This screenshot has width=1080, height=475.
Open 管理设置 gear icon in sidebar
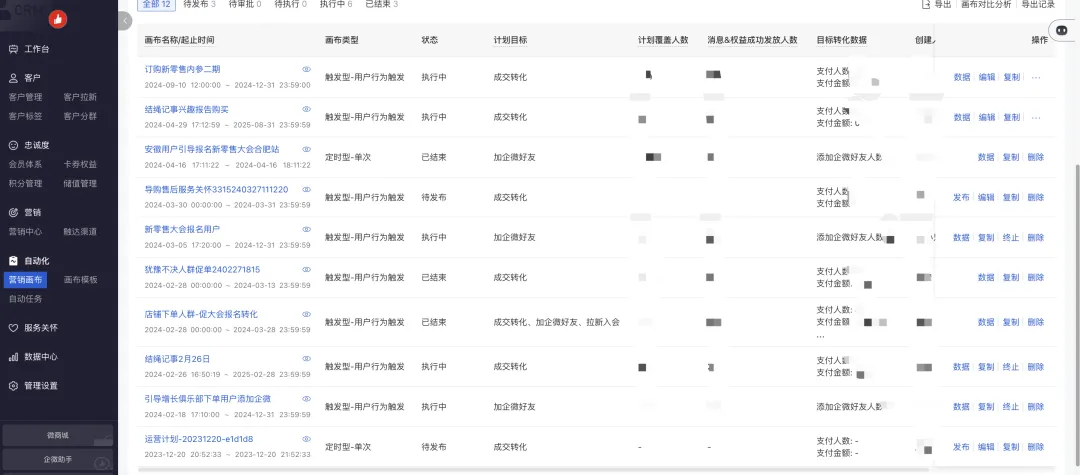[x=13, y=385]
